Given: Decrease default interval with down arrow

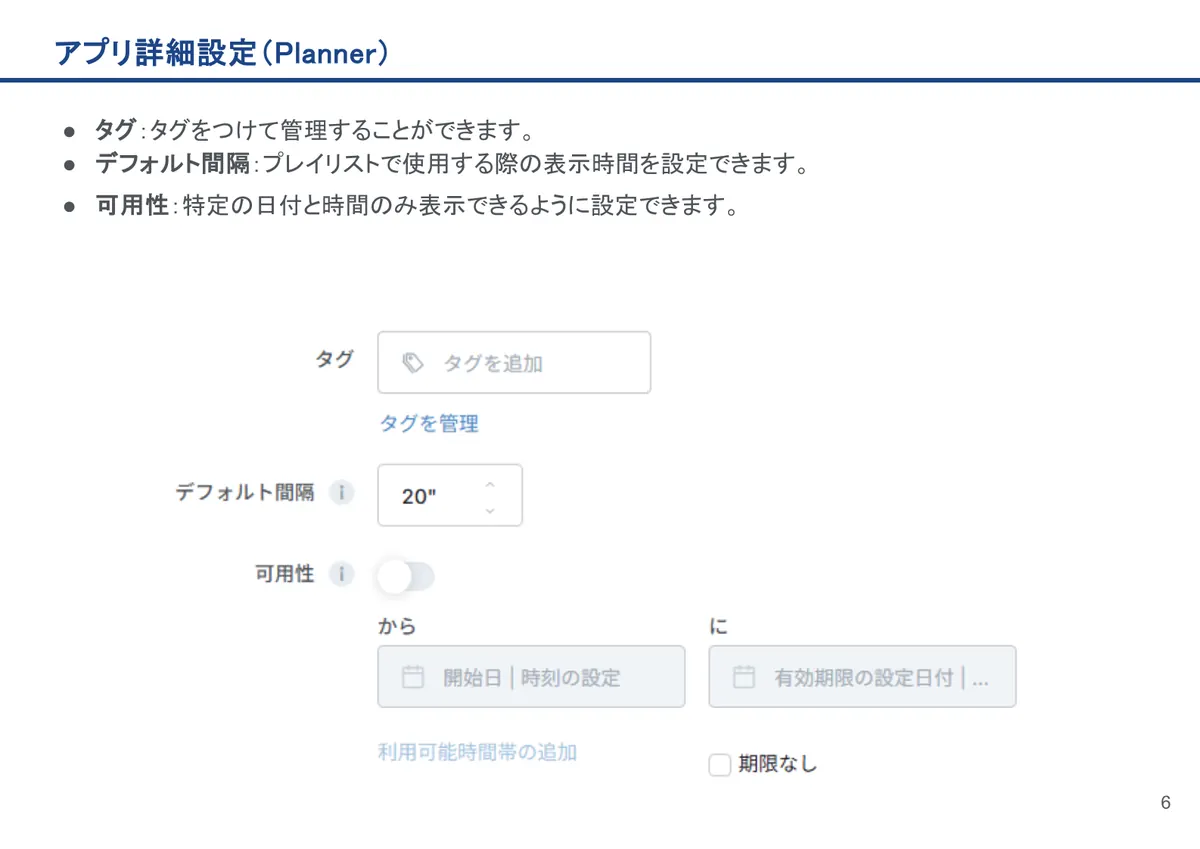Looking at the screenshot, I should [x=489, y=509].
